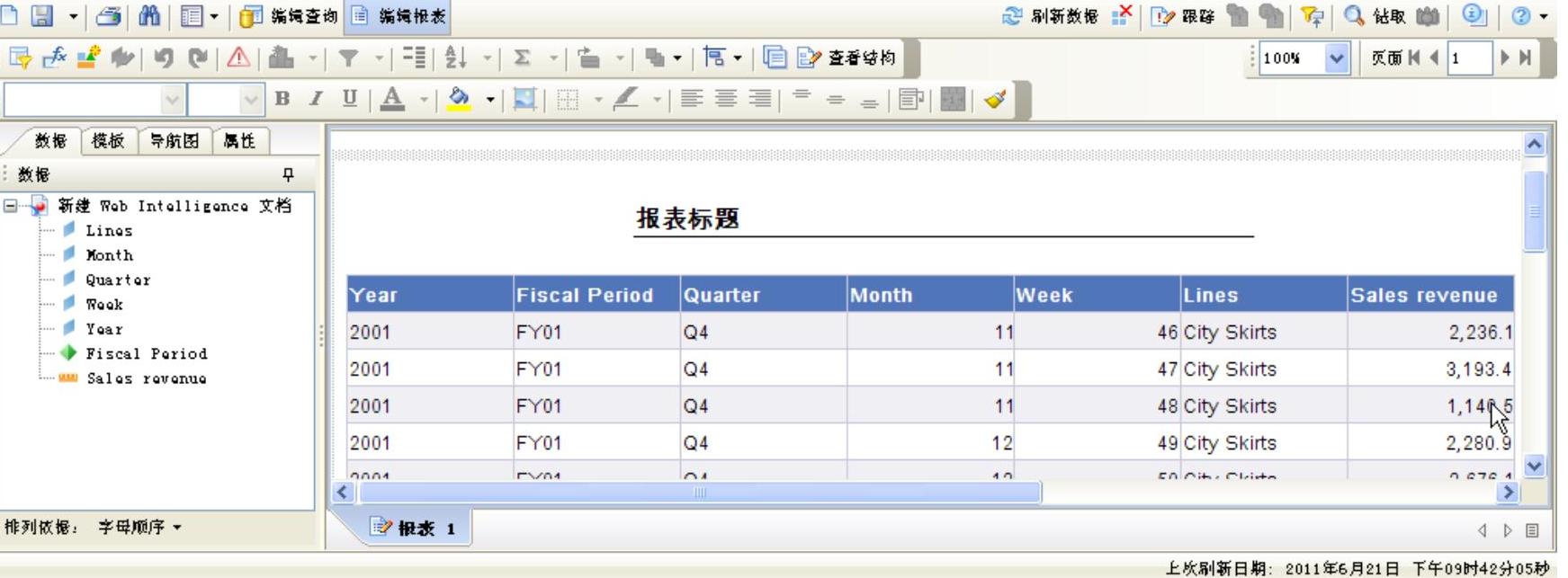
Task: Switch to the 导航图 tab
Action: (174, 140)
